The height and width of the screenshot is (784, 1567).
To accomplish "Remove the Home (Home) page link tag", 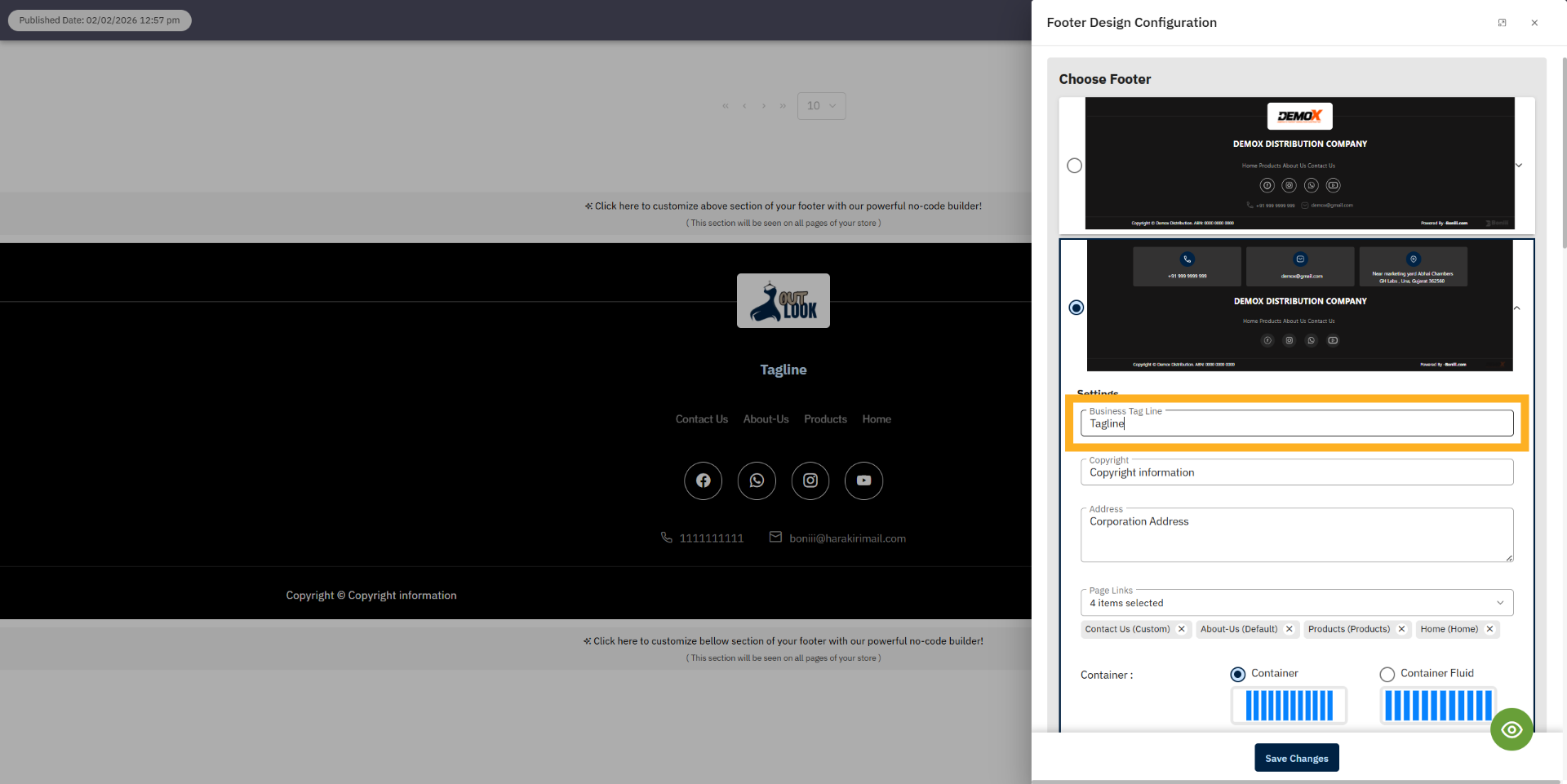I will click(x=1489, y=629).
